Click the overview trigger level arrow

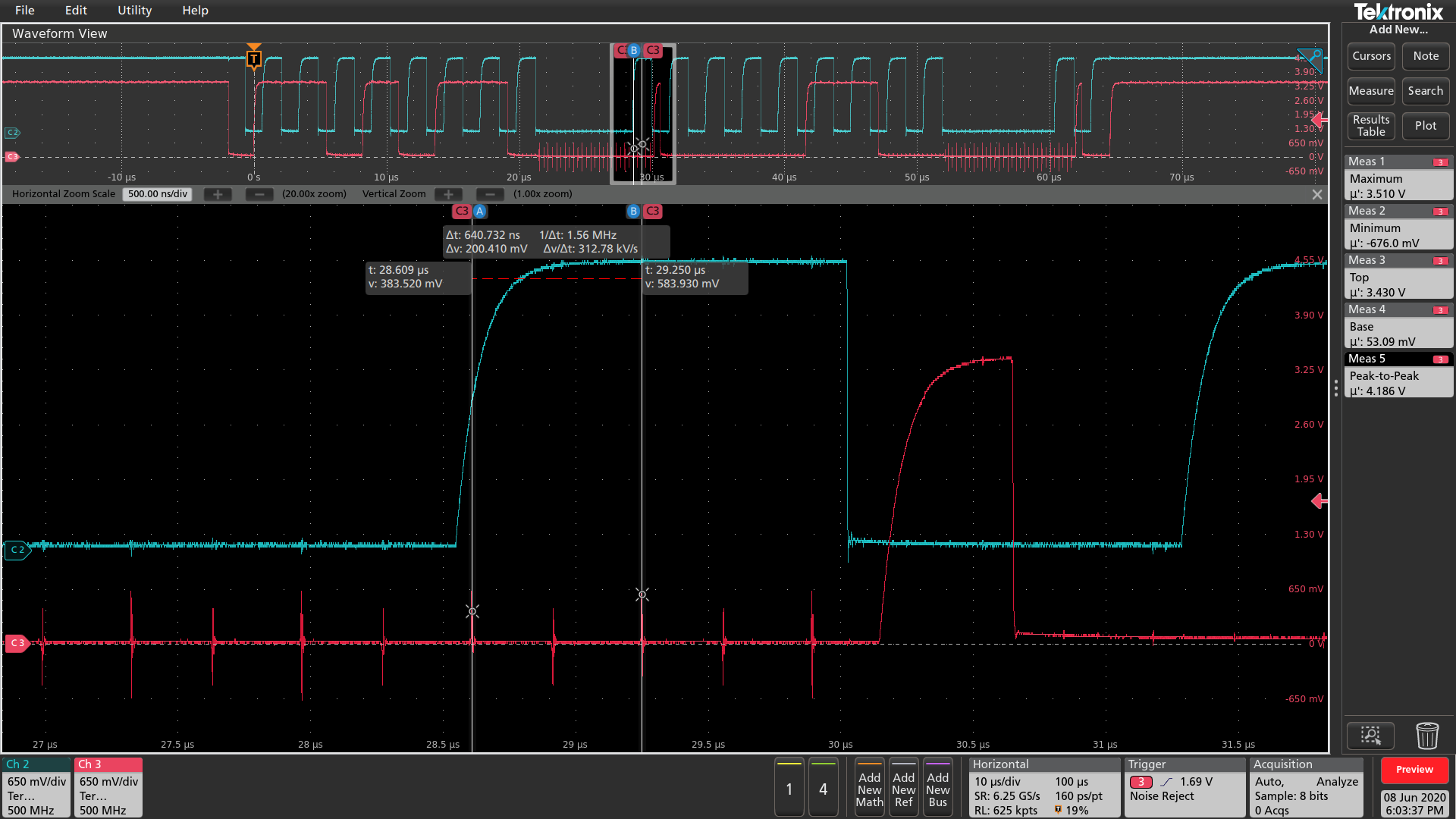point(1319,120)
